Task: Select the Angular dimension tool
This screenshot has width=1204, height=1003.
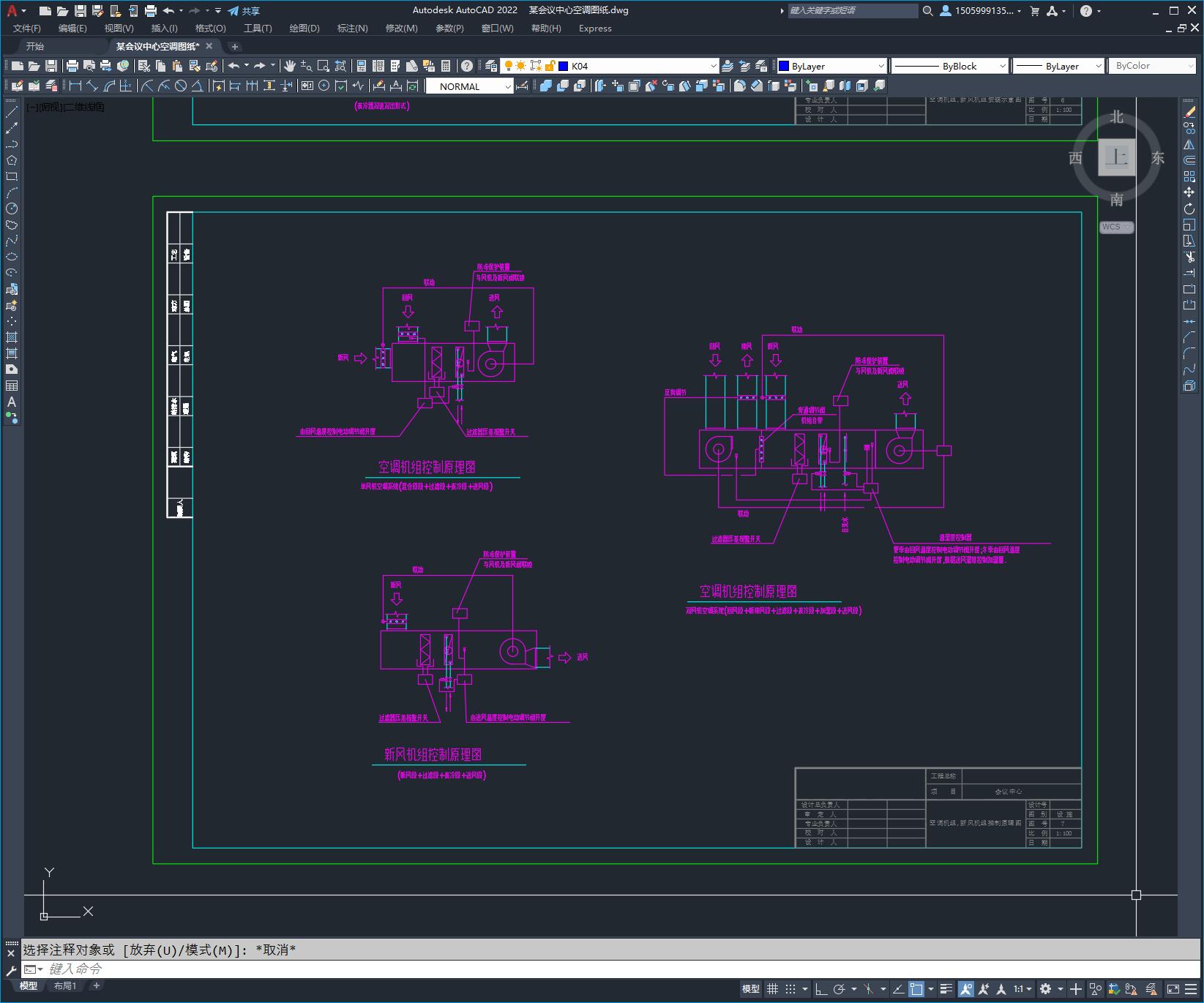Action: (x=198, y=86)
